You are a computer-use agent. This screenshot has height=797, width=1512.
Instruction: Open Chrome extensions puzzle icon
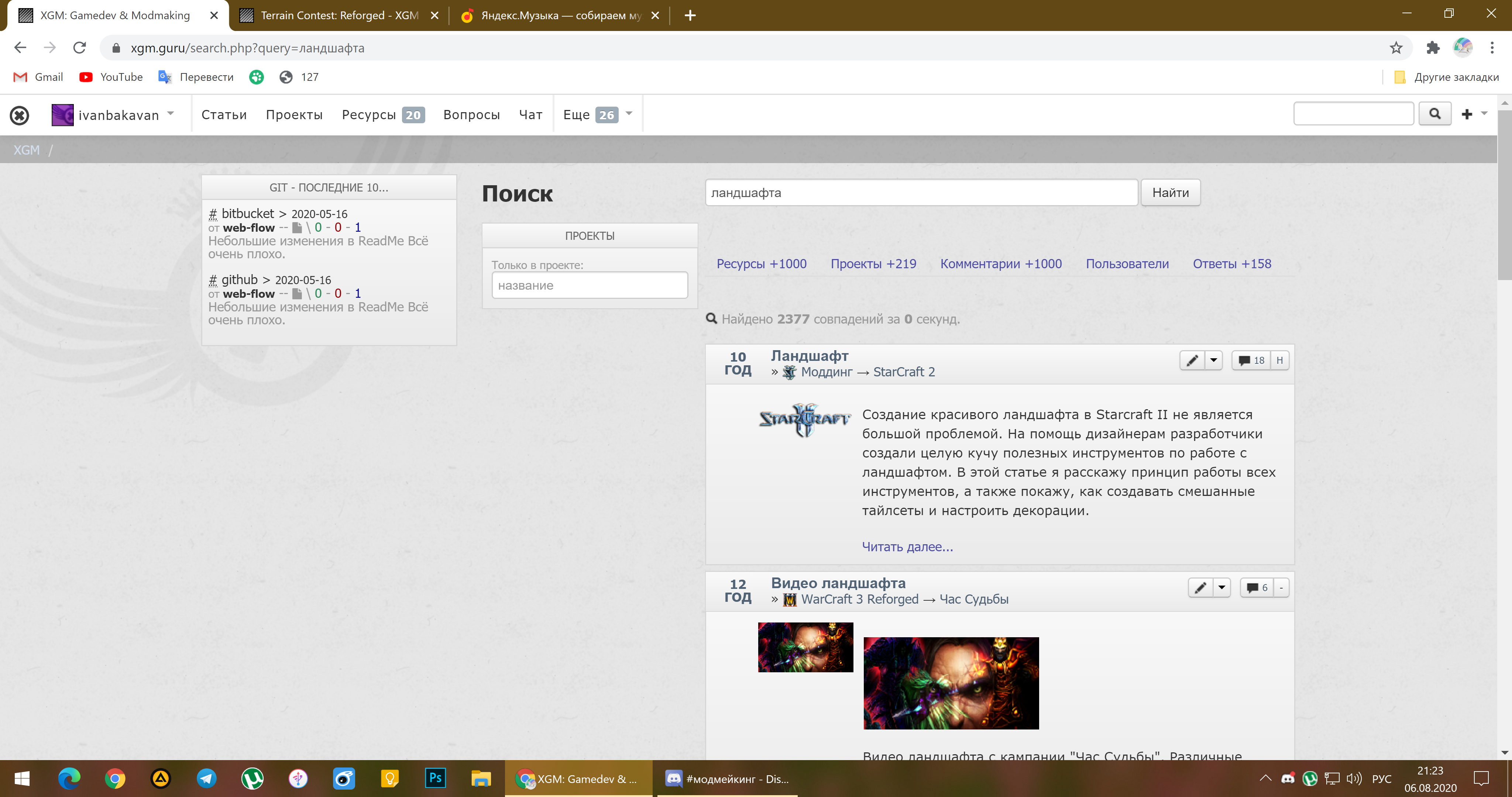click(x=1433, y=48)
